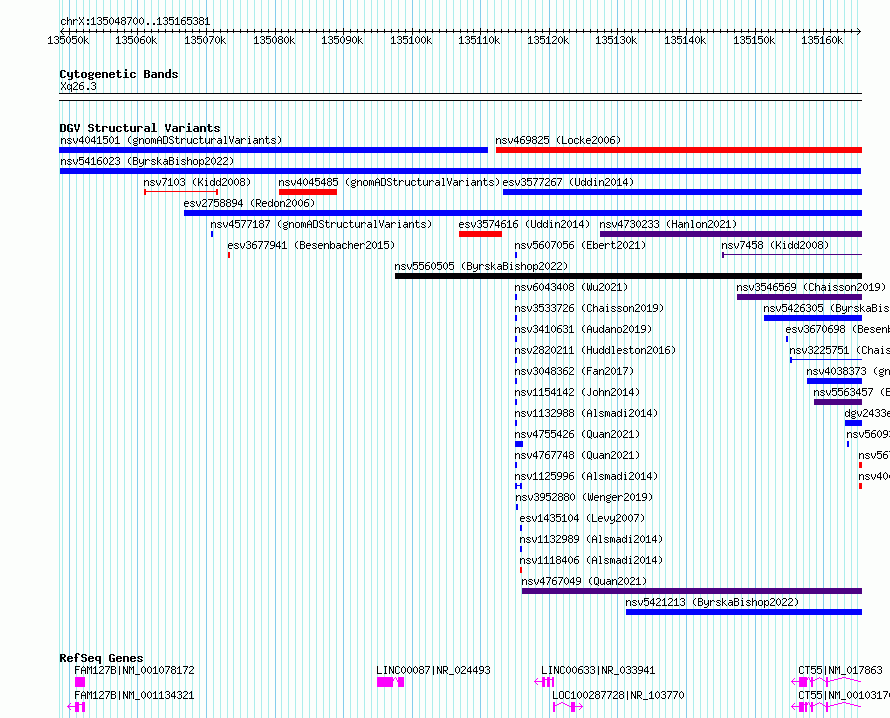Click 135150k mark on the ruler

[754, 40]
